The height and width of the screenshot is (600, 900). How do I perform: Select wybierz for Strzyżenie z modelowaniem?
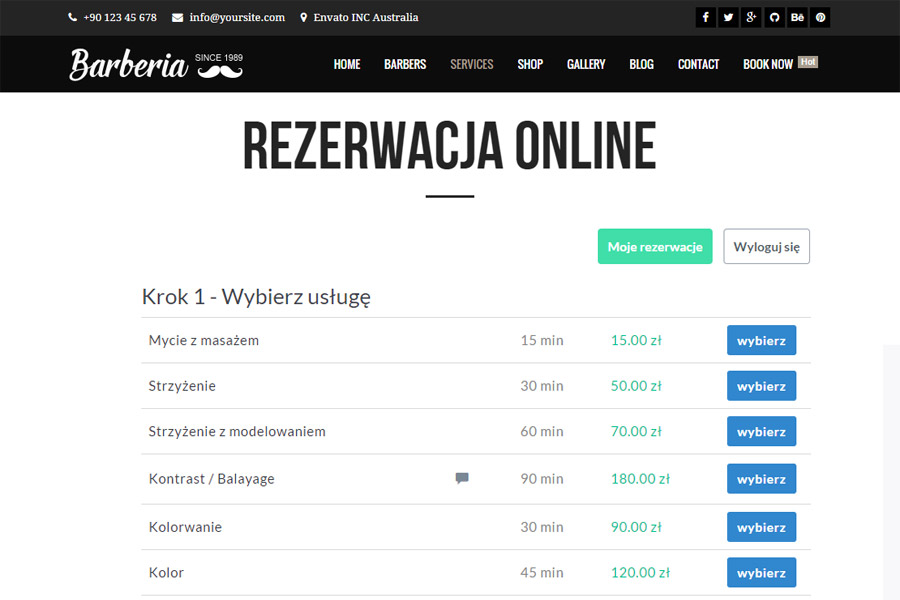pos(761,432)
